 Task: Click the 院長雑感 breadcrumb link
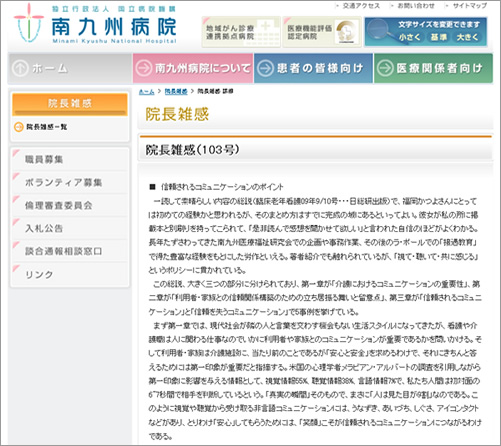coord(176,91)
